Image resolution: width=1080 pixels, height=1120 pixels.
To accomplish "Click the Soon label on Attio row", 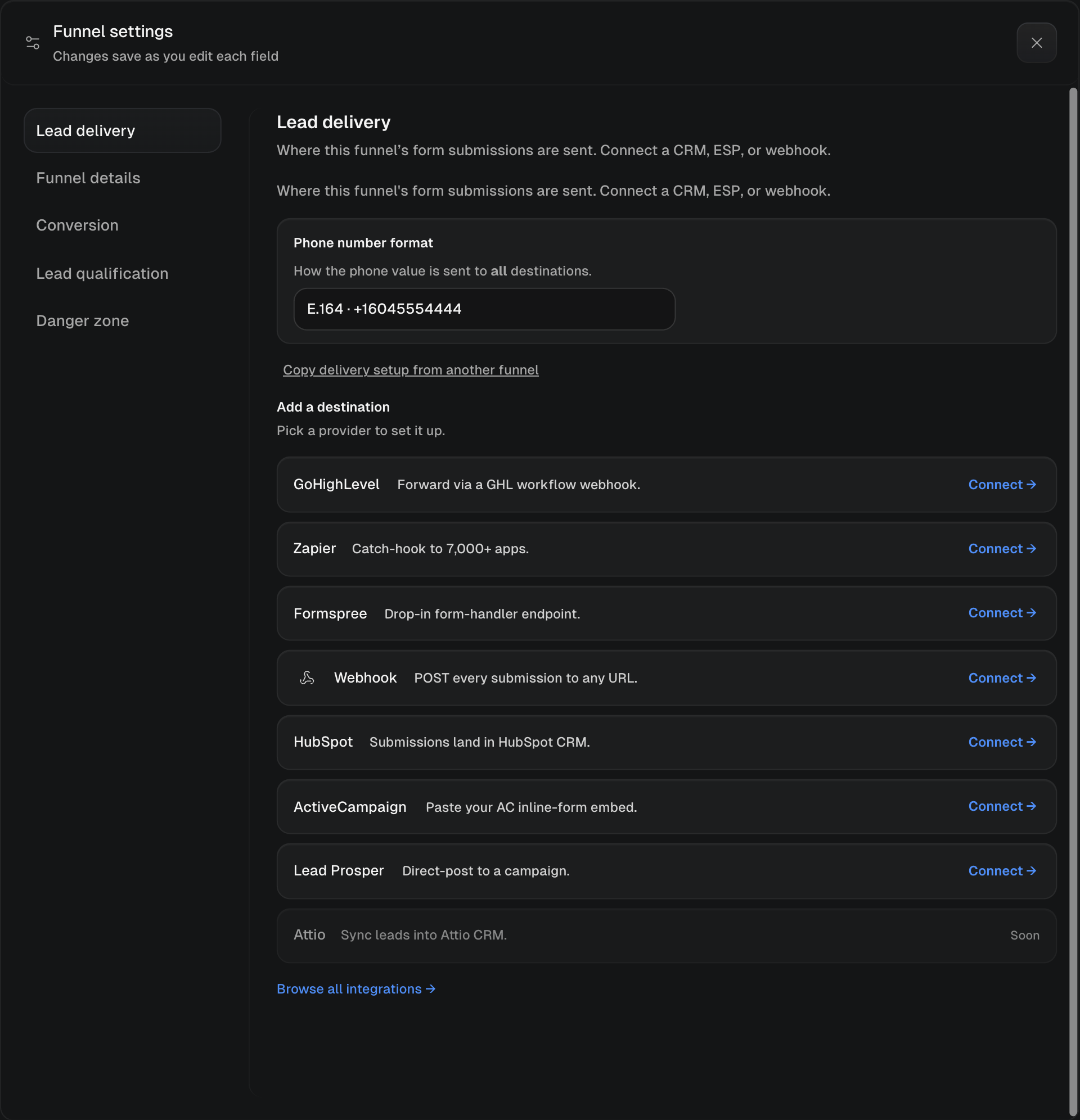I will pos(1024,936).
